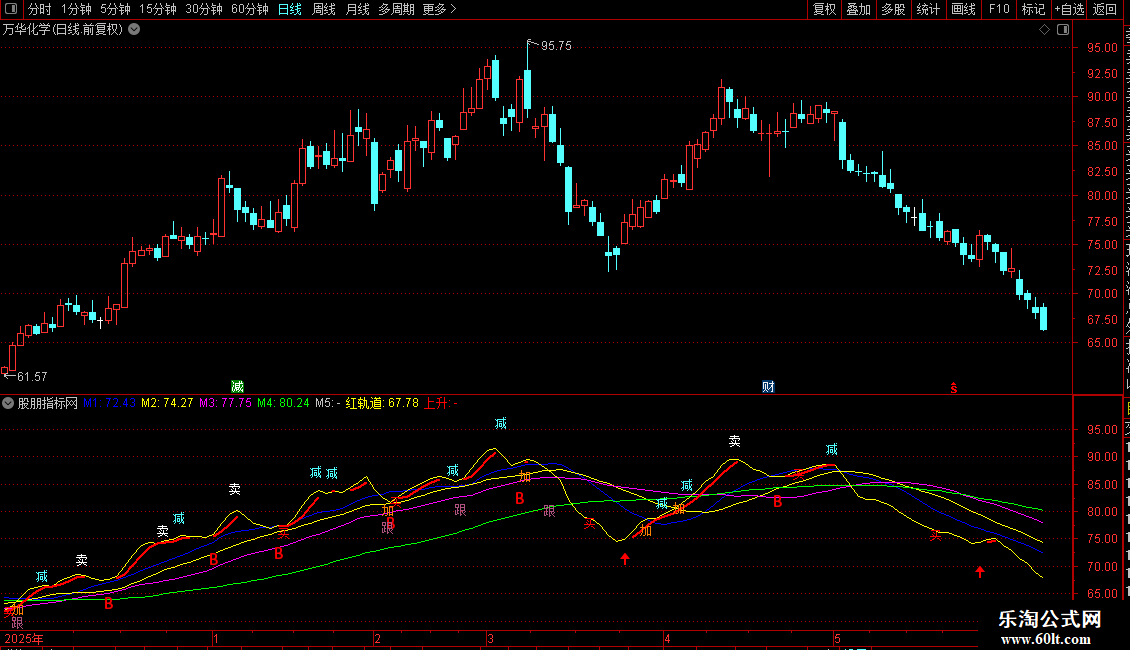Select the 15分钟 period
This screenshot has width=1130, height=650.
pyautogui.click(x=158, y=9)
